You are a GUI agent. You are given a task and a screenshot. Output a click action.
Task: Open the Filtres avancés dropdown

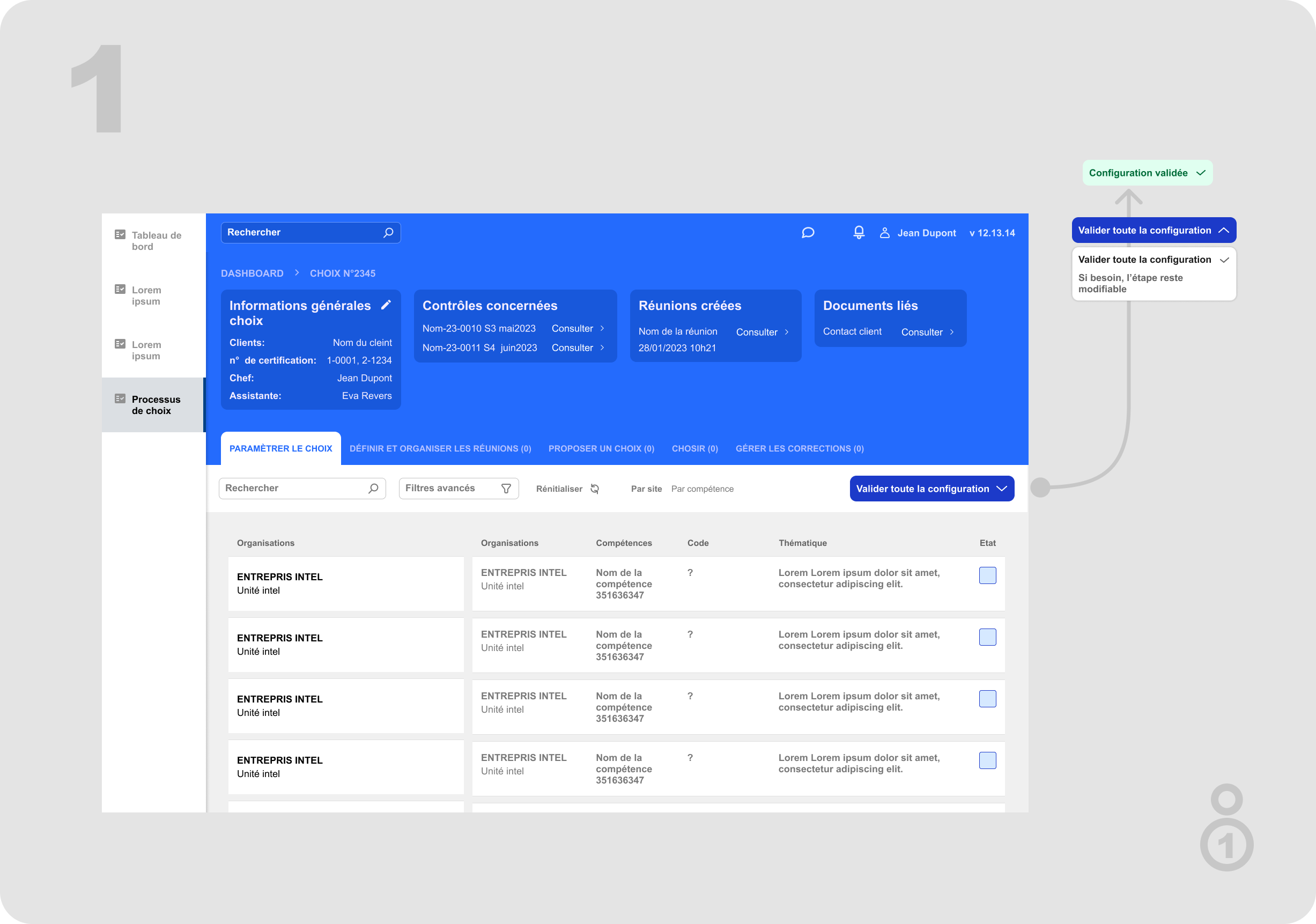coord(459,489)
